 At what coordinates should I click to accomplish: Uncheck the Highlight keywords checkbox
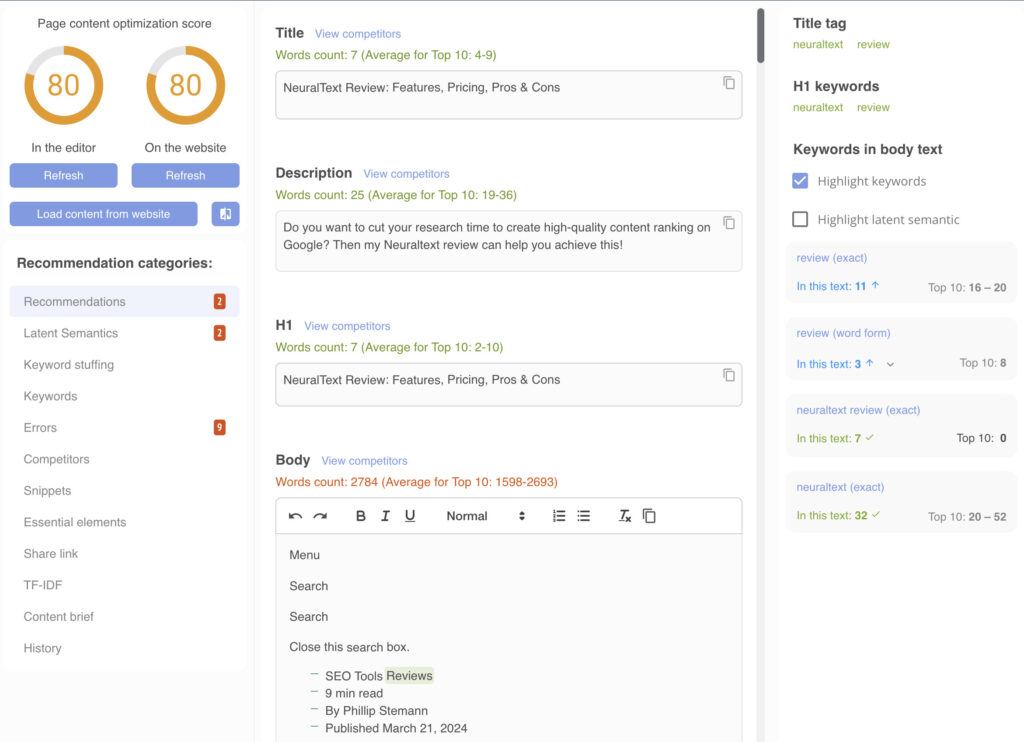click(798, 181)
